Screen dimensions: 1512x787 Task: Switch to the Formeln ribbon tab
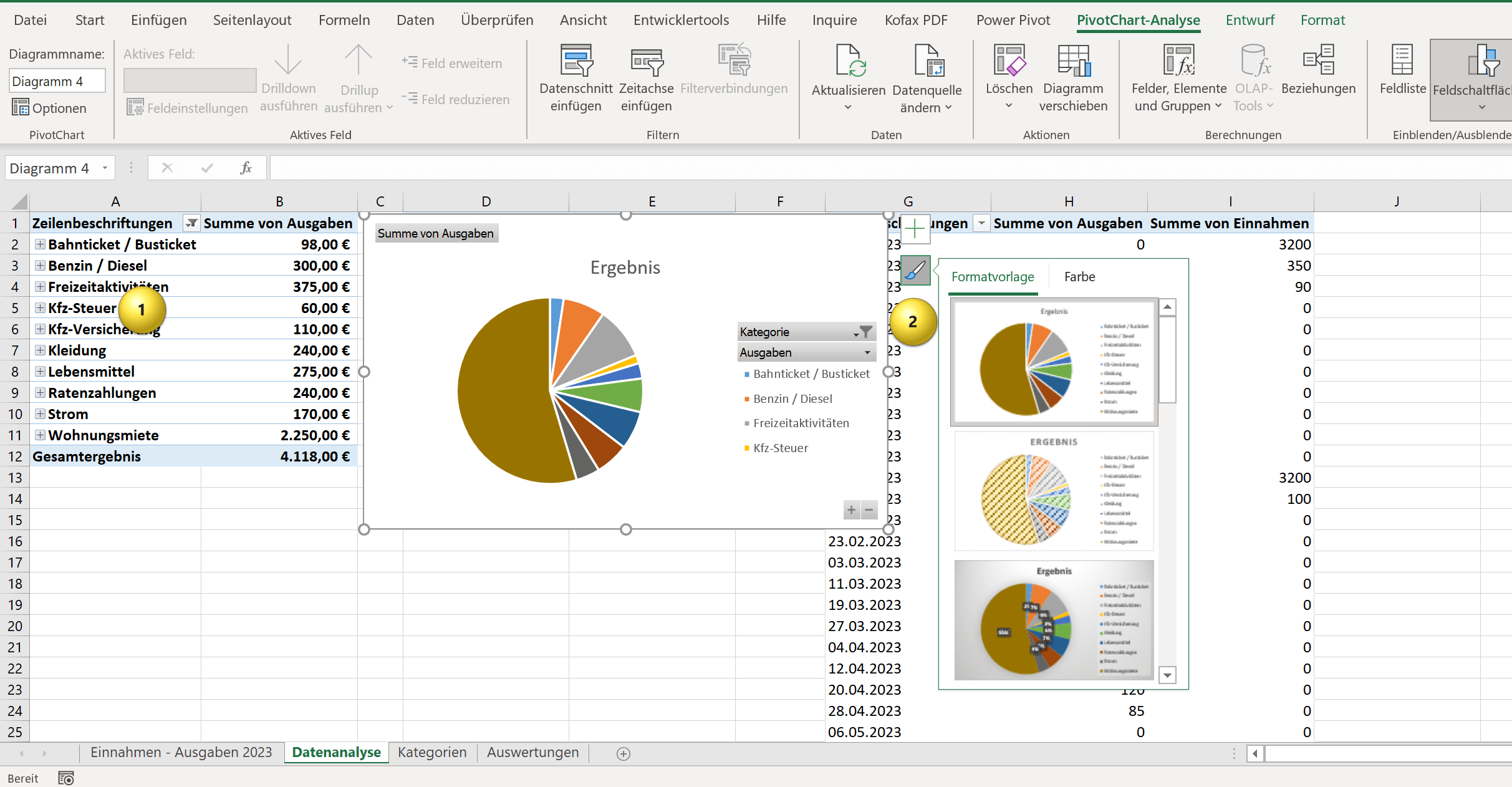click(344, 20)
